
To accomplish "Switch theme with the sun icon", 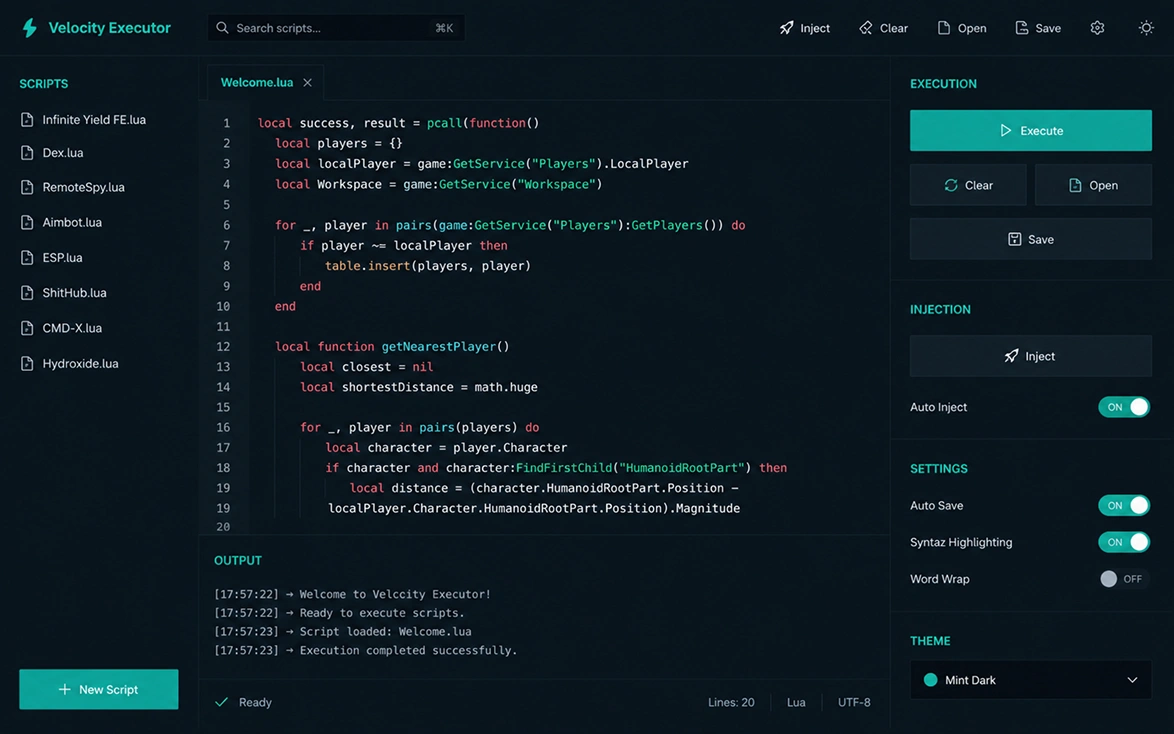I will [x=1146, y=28].
